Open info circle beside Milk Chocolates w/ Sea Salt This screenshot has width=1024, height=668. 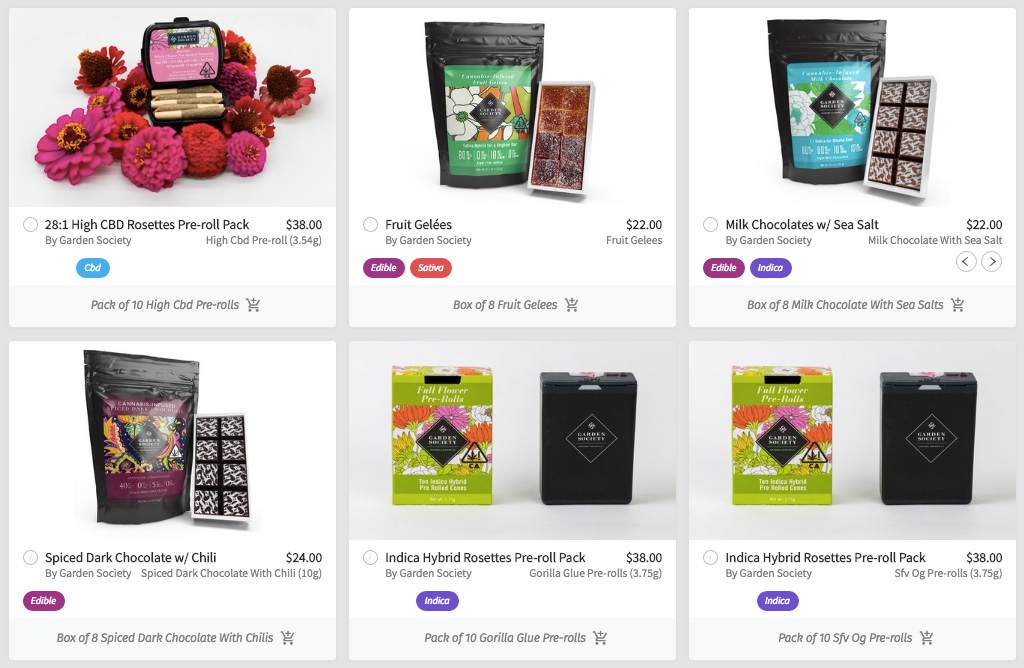[711, 225]
